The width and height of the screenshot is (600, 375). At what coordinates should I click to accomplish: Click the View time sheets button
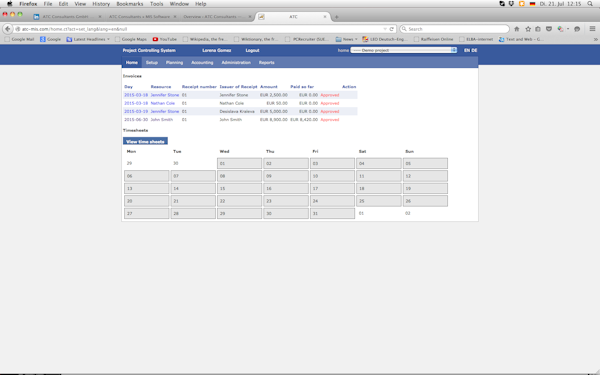tap(145, 142)
